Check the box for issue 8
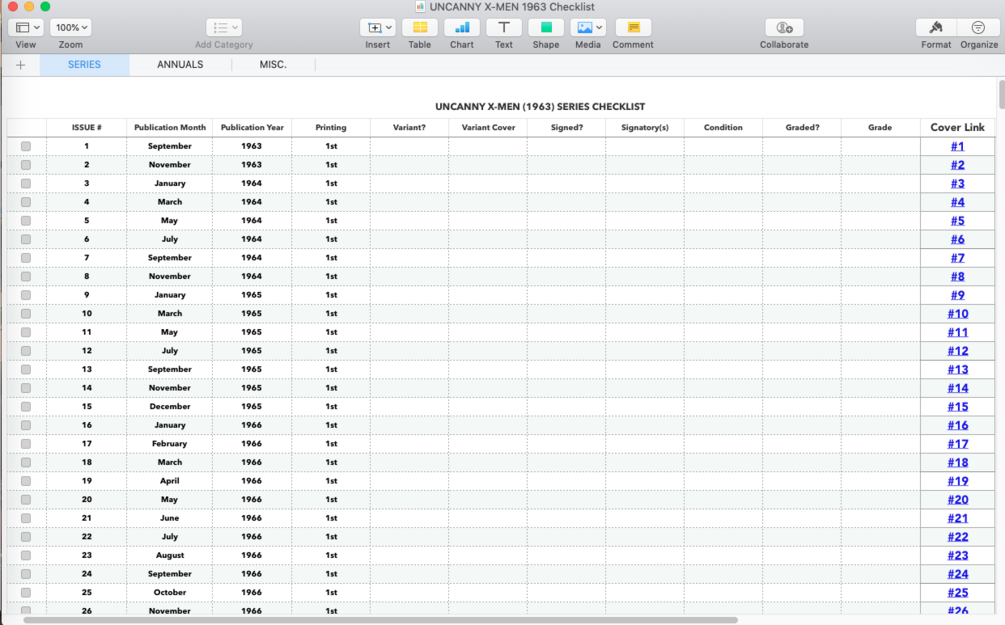This screenshot has width=1005, height=625. (x=26, y=276)
